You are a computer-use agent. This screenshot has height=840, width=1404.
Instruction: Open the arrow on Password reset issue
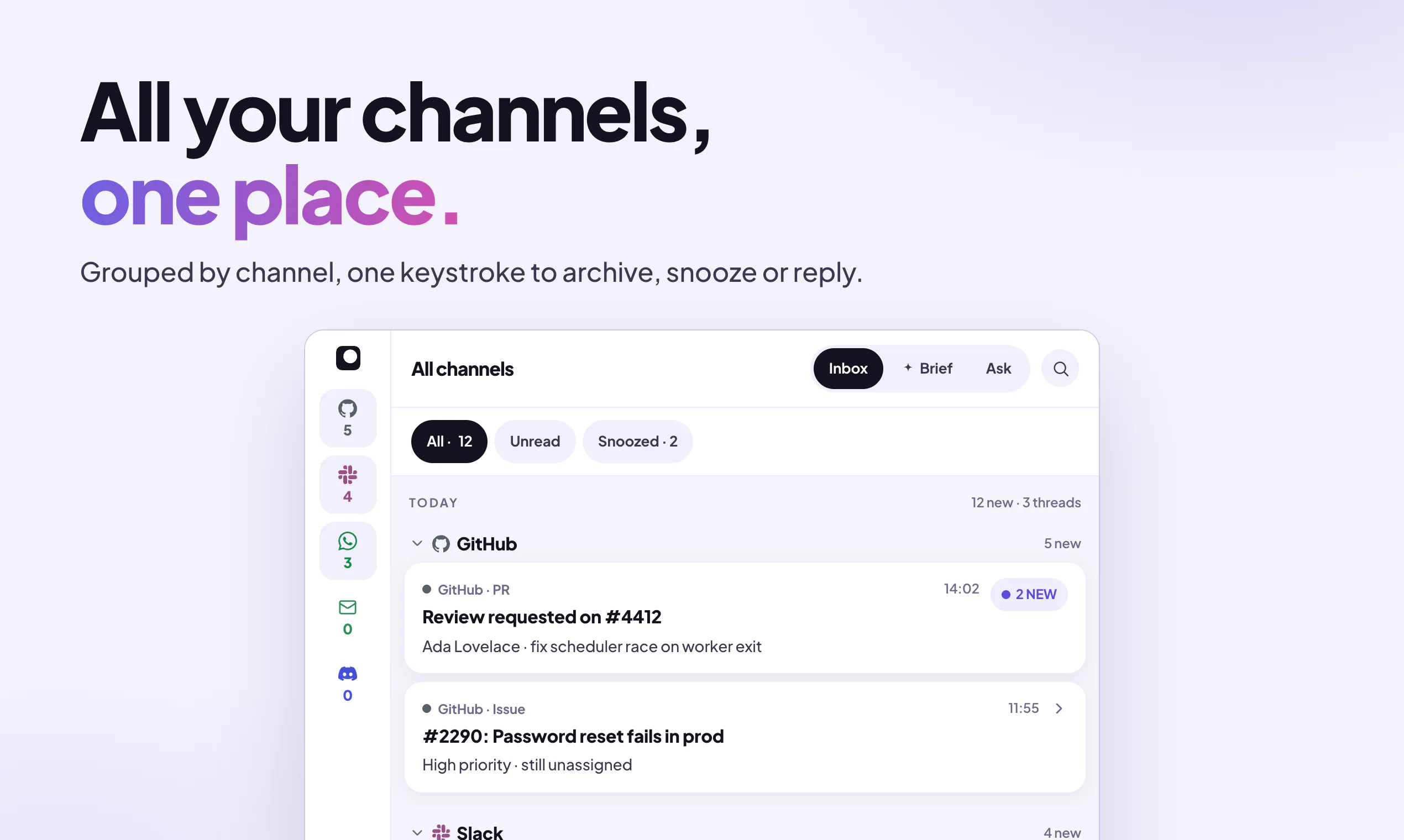coord(1059,708)
